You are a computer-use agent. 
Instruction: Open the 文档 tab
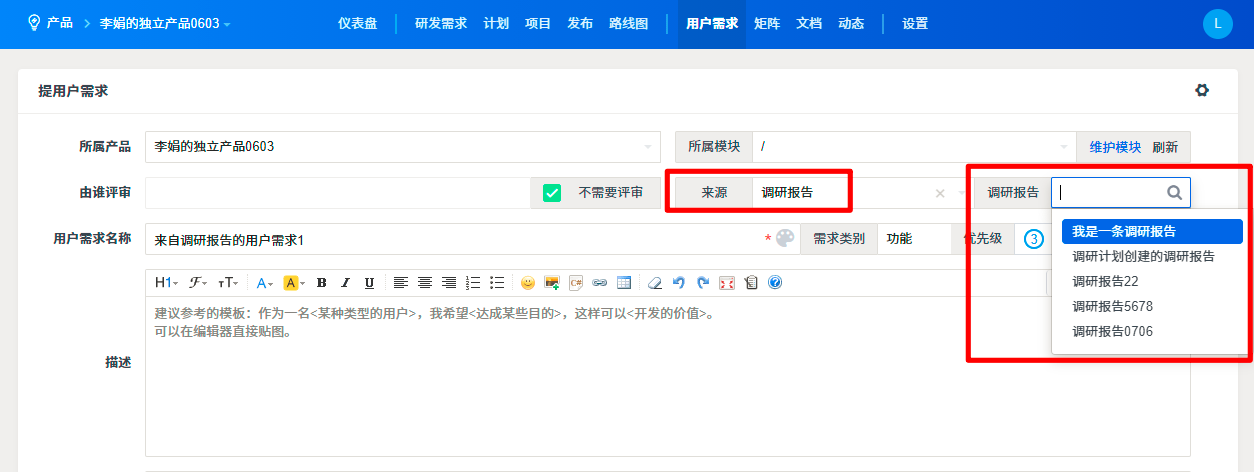[809, 23]
